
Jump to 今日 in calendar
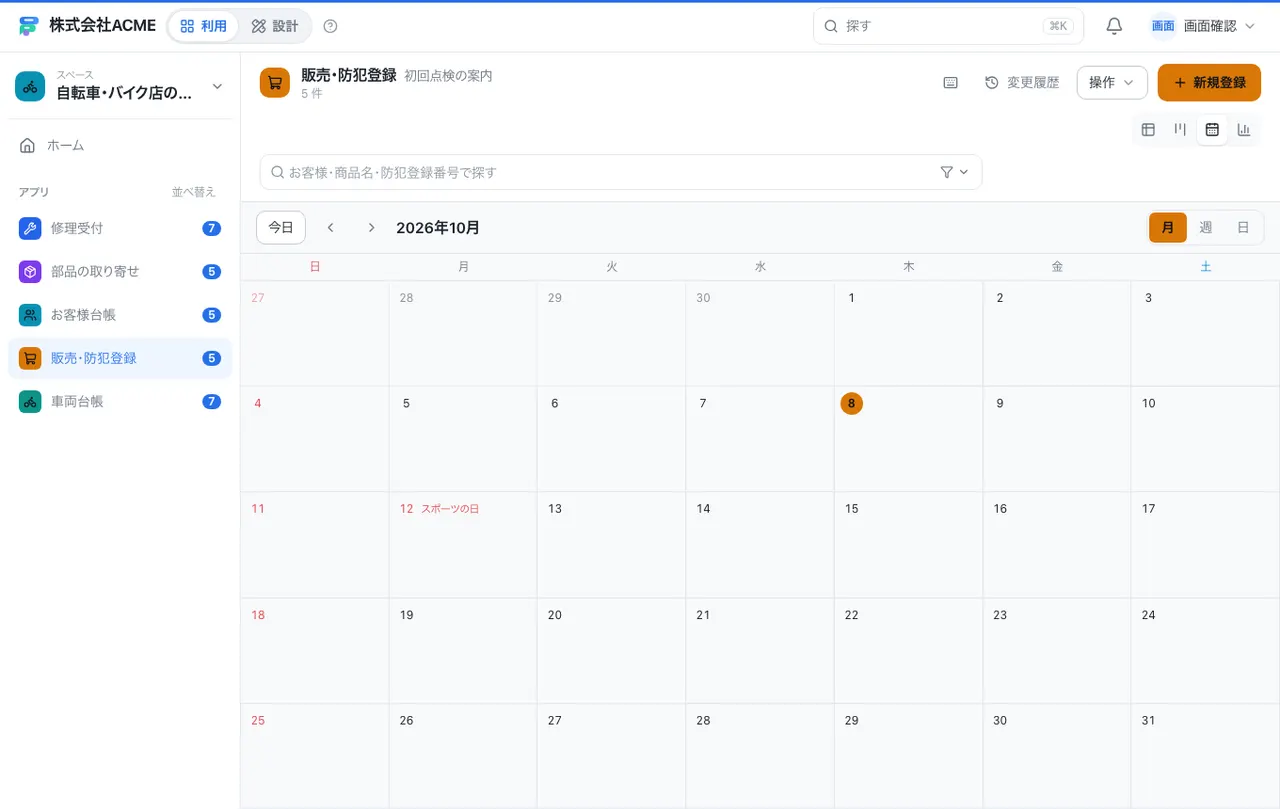[x=281, y=228]
